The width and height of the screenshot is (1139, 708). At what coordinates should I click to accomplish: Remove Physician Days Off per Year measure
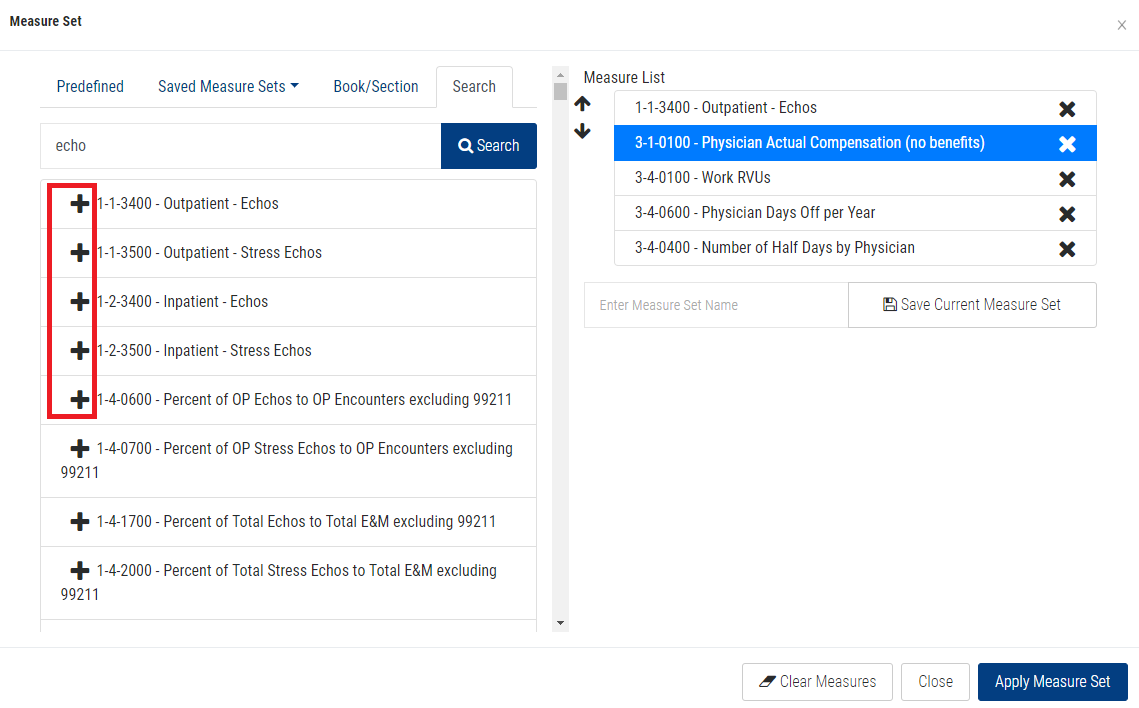click(x=1067, y=214)
